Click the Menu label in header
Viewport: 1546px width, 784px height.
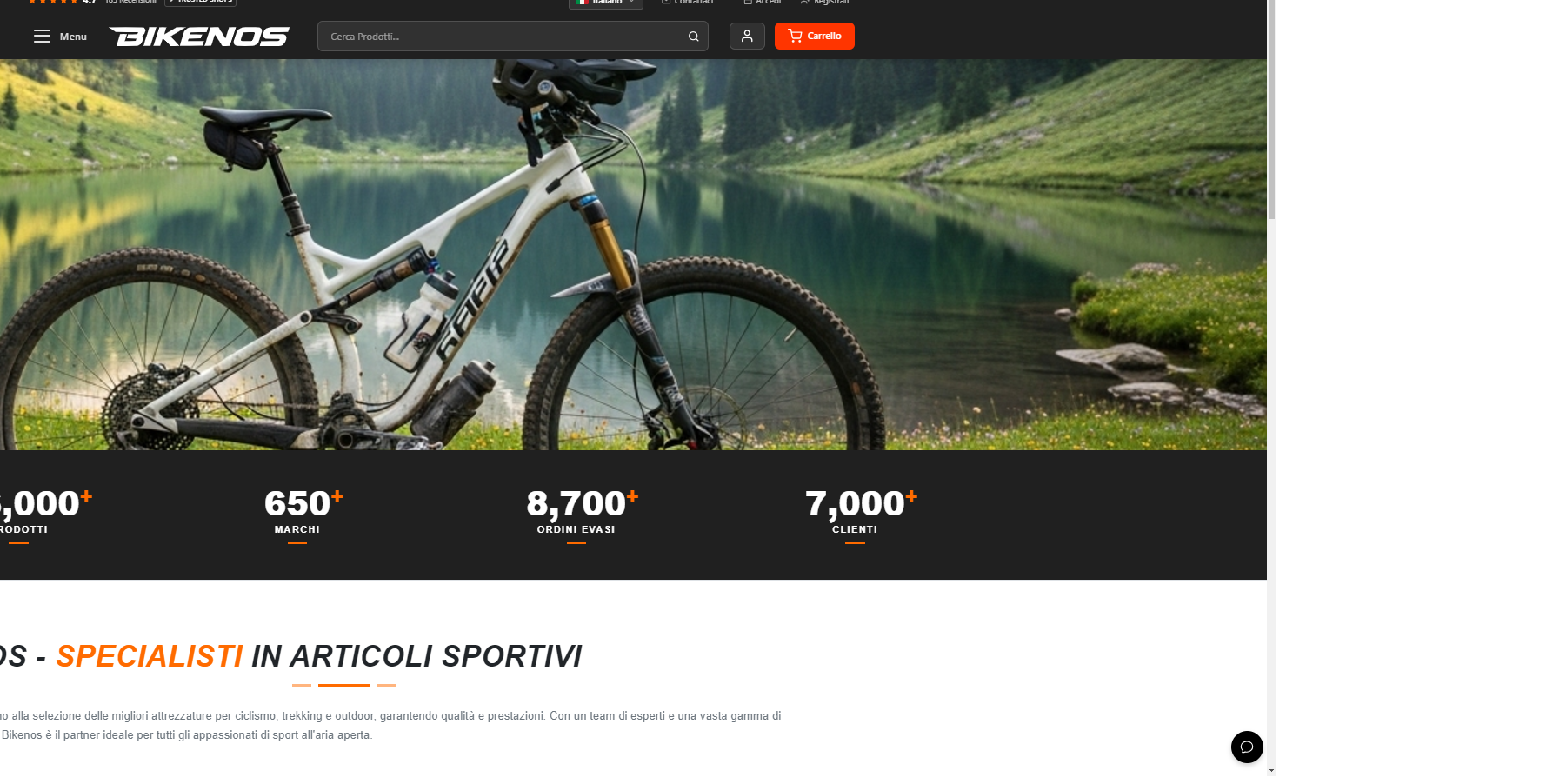(x=73, y=37)
